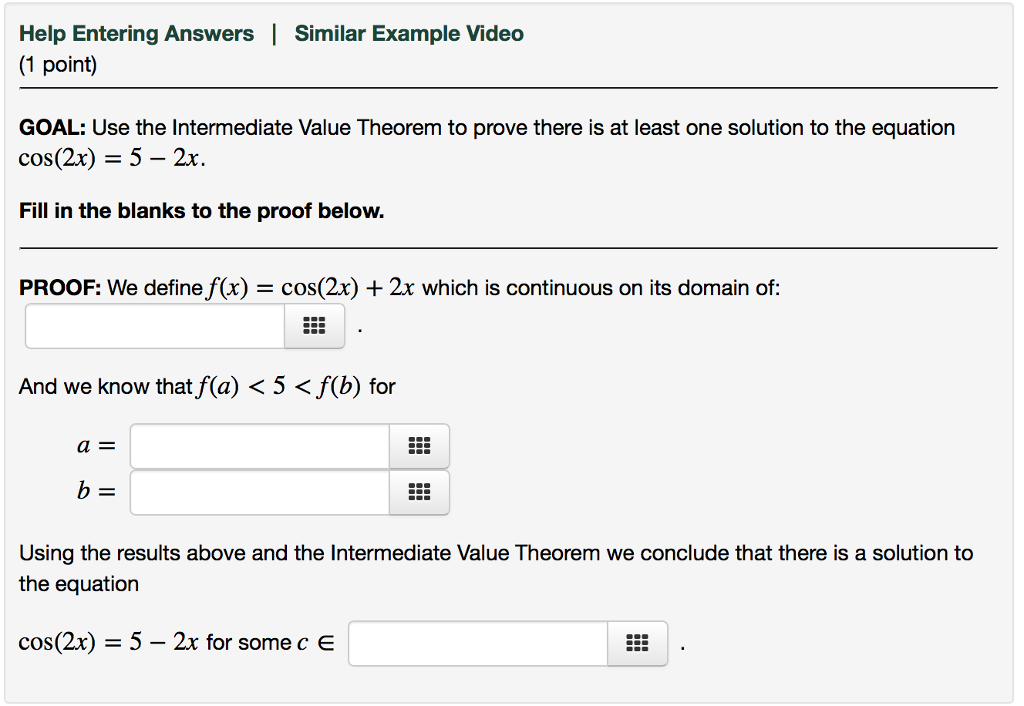Image resolution: width=1024 pixels, height=706 pixels.
Task: Open the Help Entering Answers link
Action: pyautogui.click(x=136, y=33)
